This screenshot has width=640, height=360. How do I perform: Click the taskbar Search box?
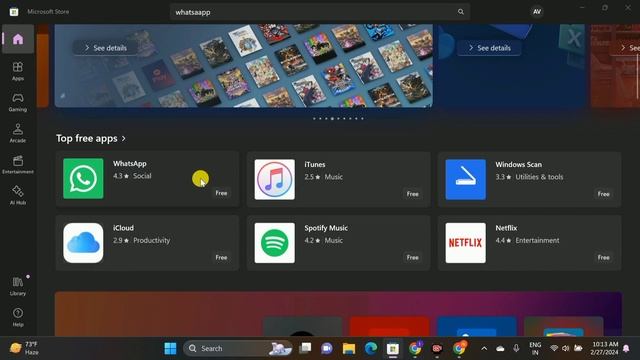click(238, 348)
